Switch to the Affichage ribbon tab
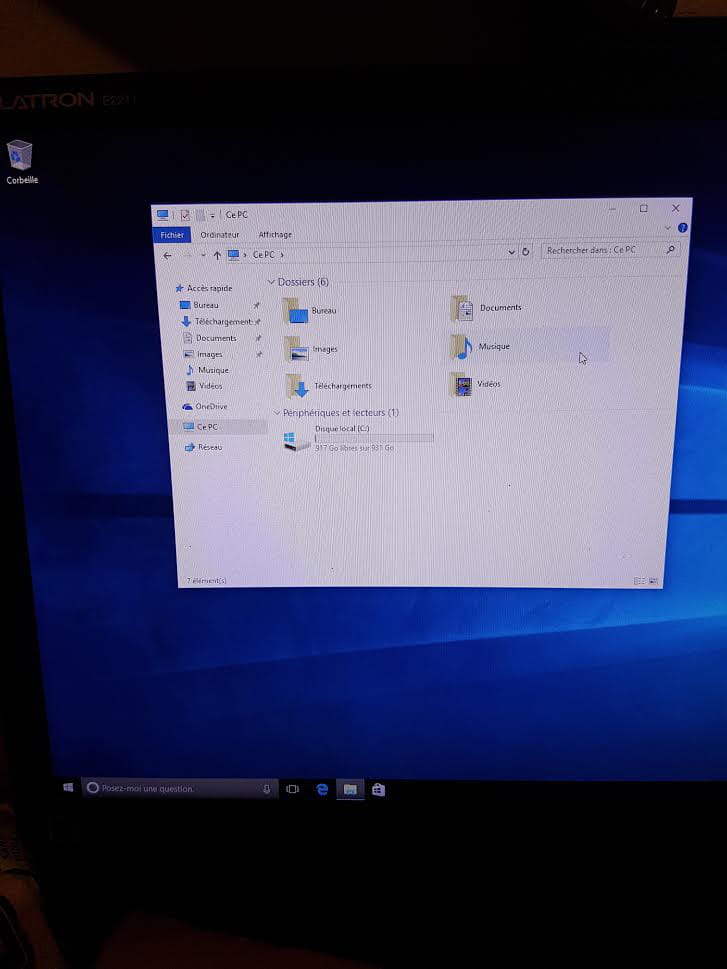The image size is (727, 969). pyautogui.click(x=275, y=235)
